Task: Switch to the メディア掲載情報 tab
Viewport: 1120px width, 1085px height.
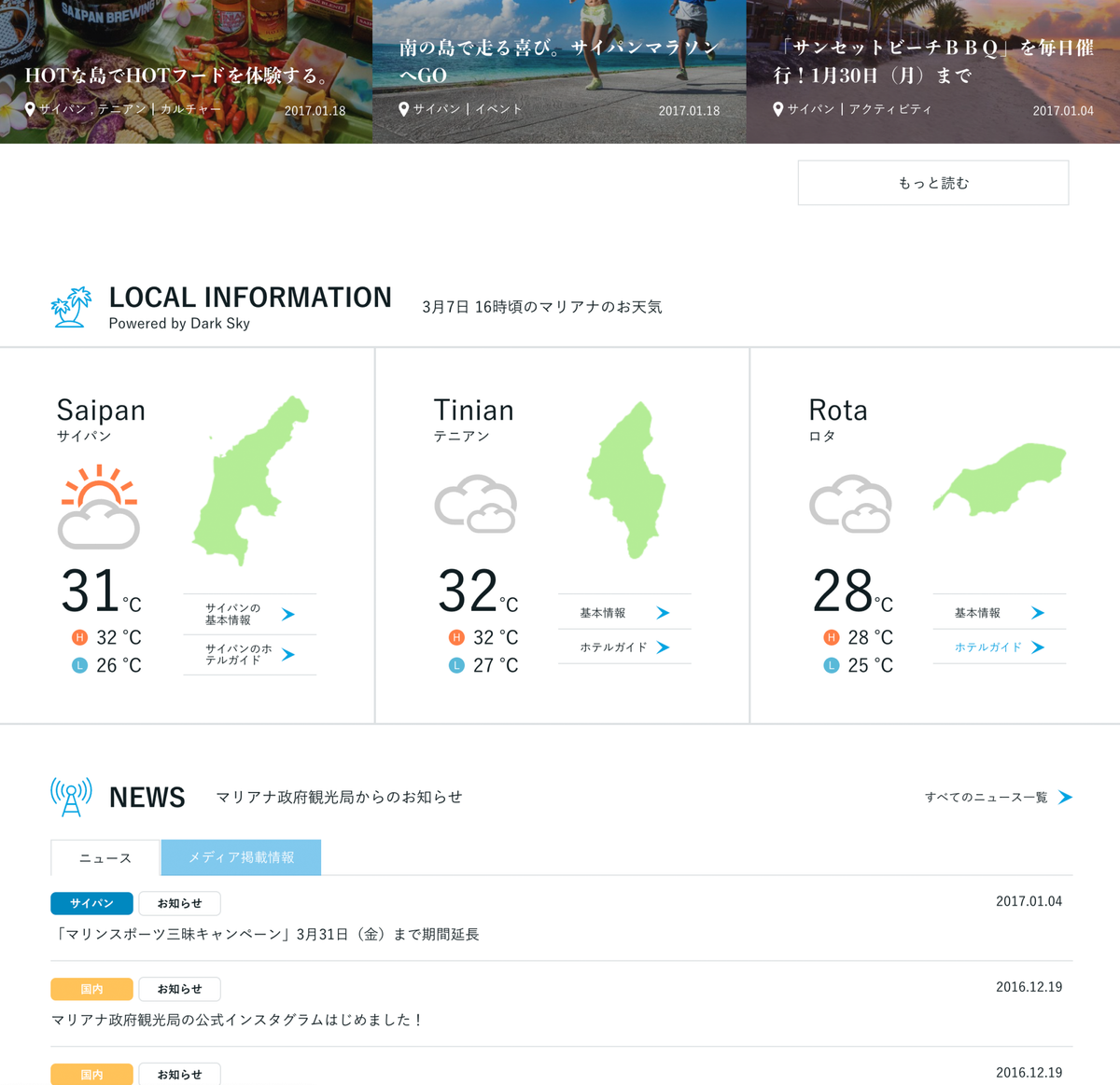Action: pyautogui.click(x=241, y=856)
